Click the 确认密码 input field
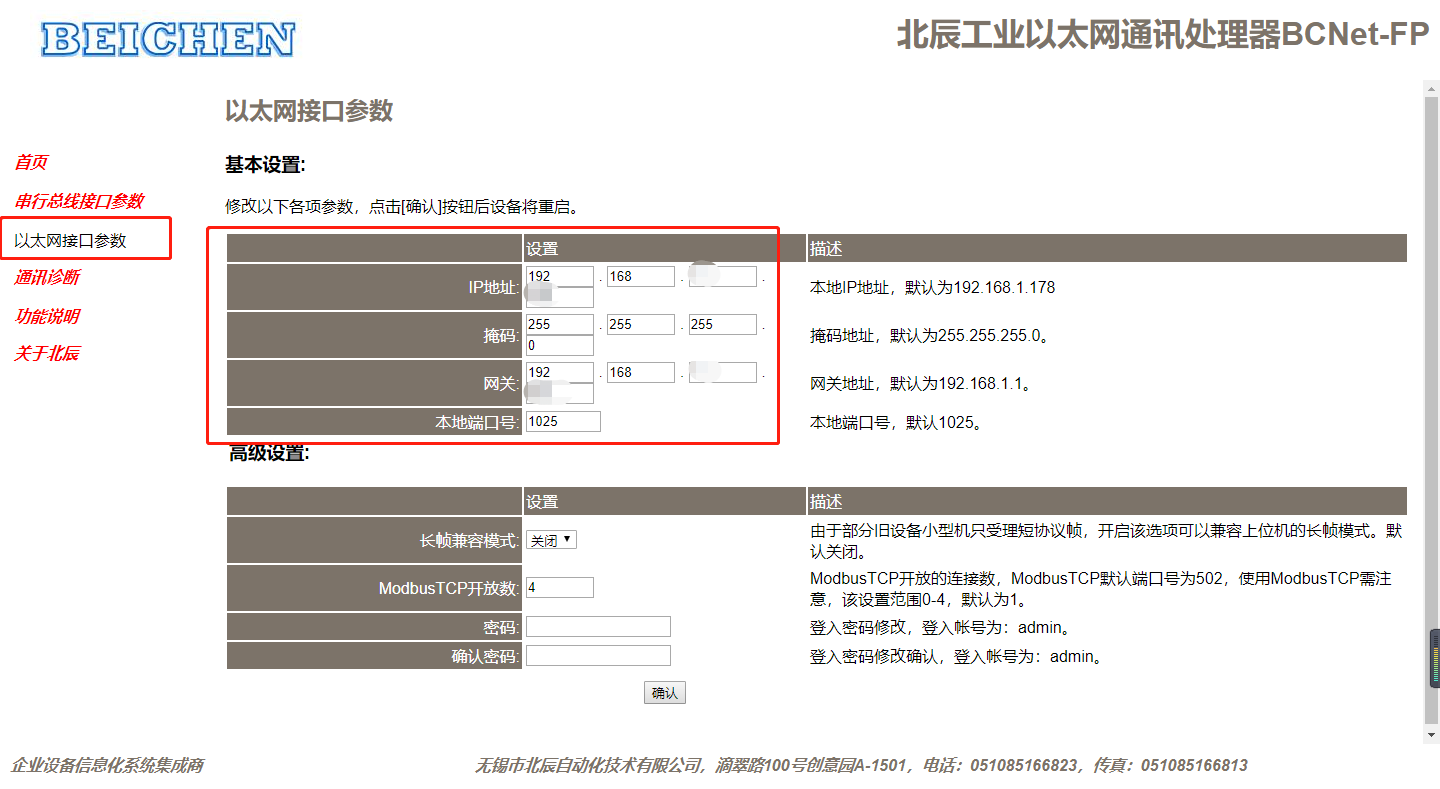Image resolution: width=1440 pixels, height=789 pixels. (x=598, y=655)
